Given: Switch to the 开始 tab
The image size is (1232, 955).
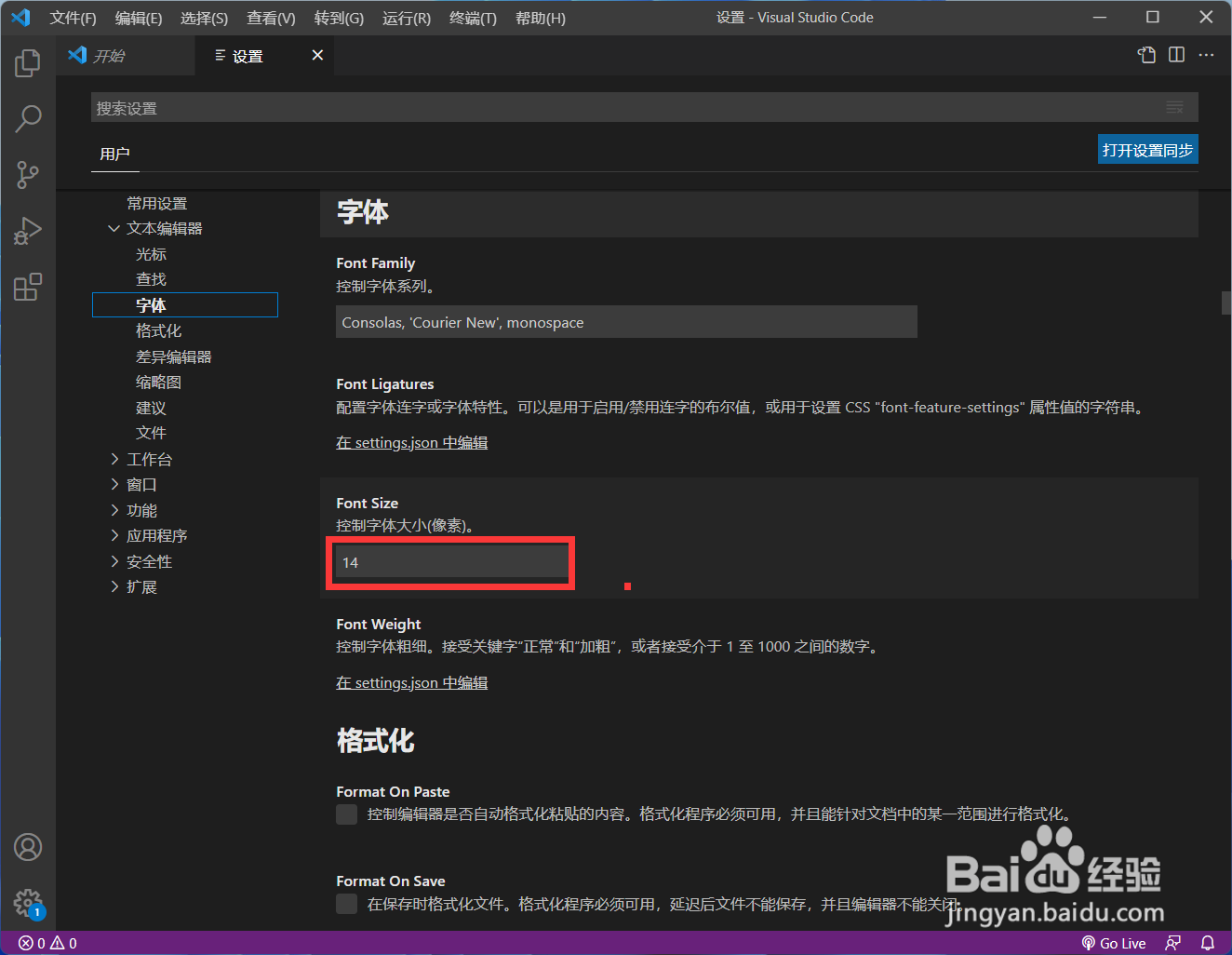Looking at the screenshot, I should 126,56.
